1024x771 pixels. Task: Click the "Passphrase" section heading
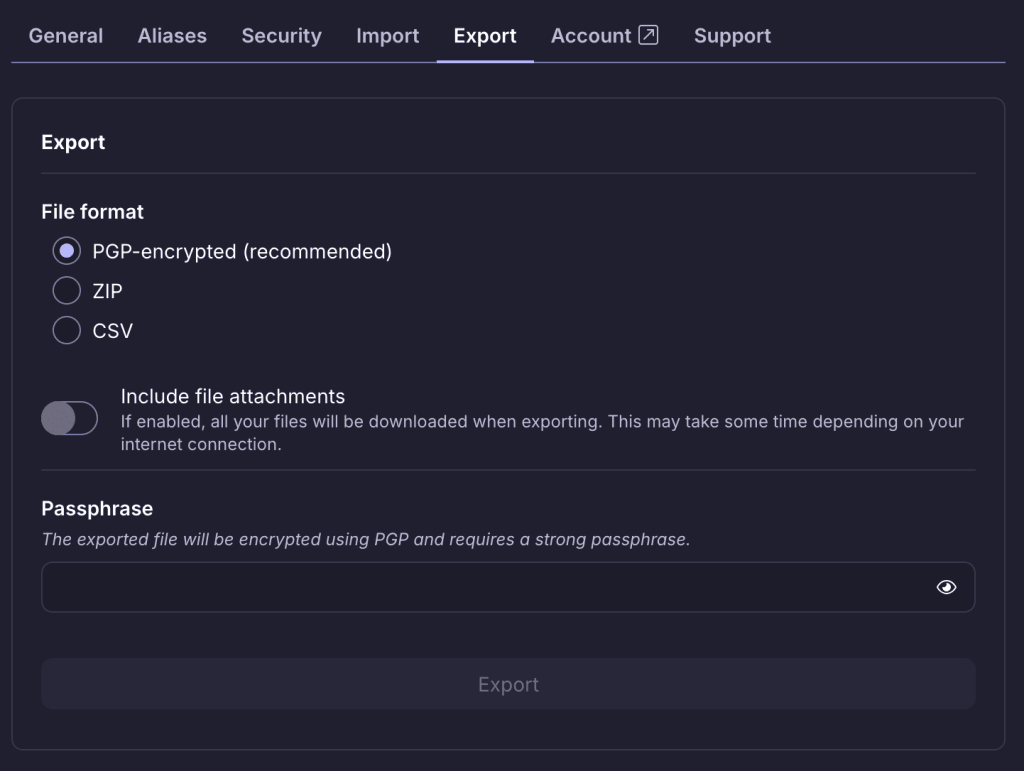click(97, 509)
